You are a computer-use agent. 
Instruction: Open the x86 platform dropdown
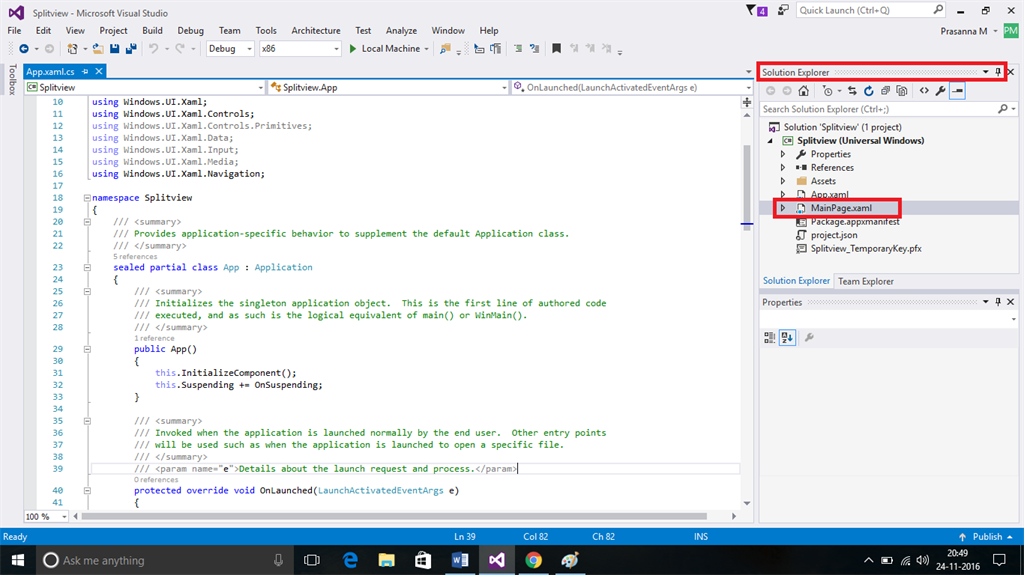tap(300, 48)
